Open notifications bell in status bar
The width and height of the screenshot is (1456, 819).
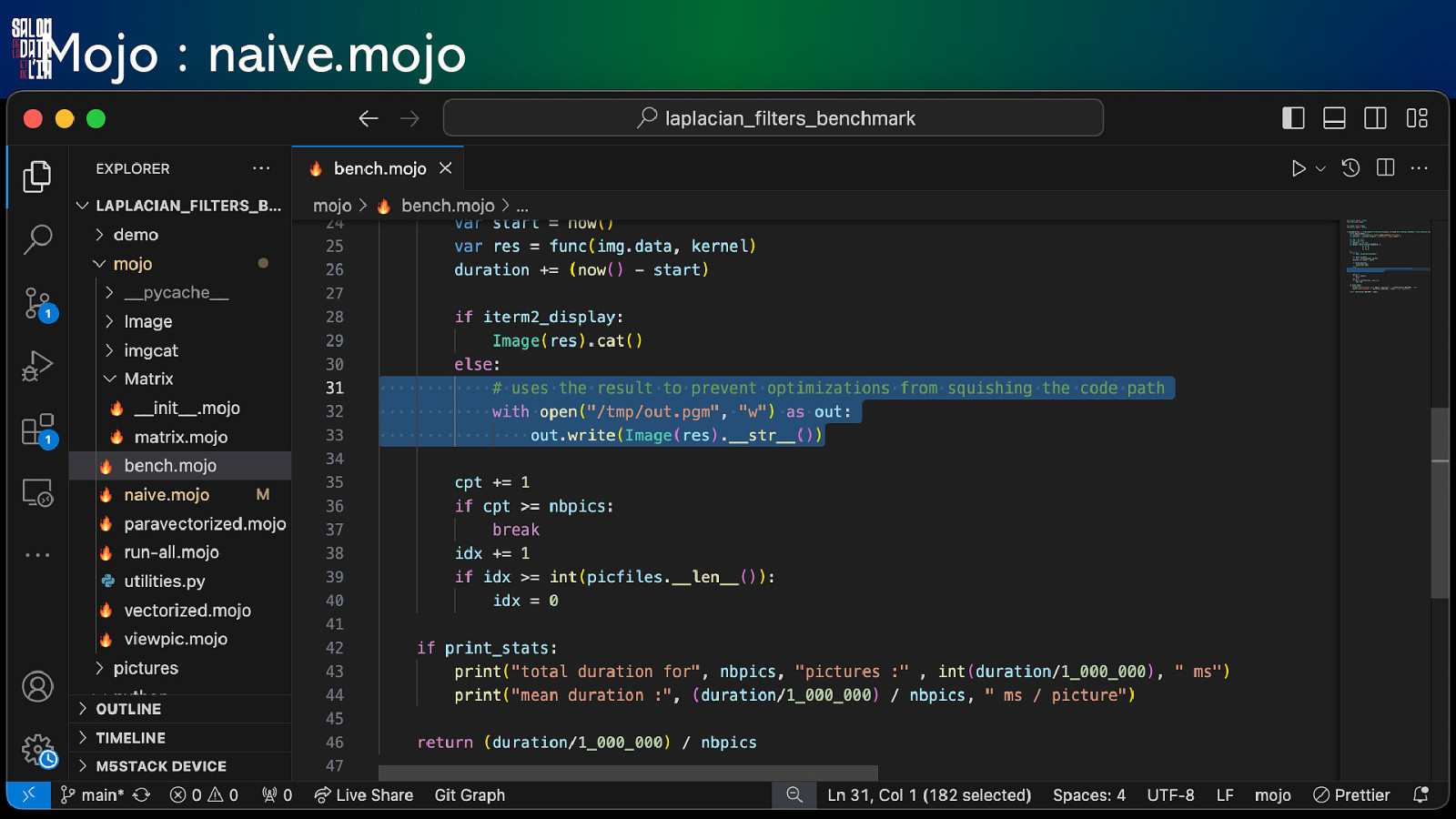(x=1421, y=794)
